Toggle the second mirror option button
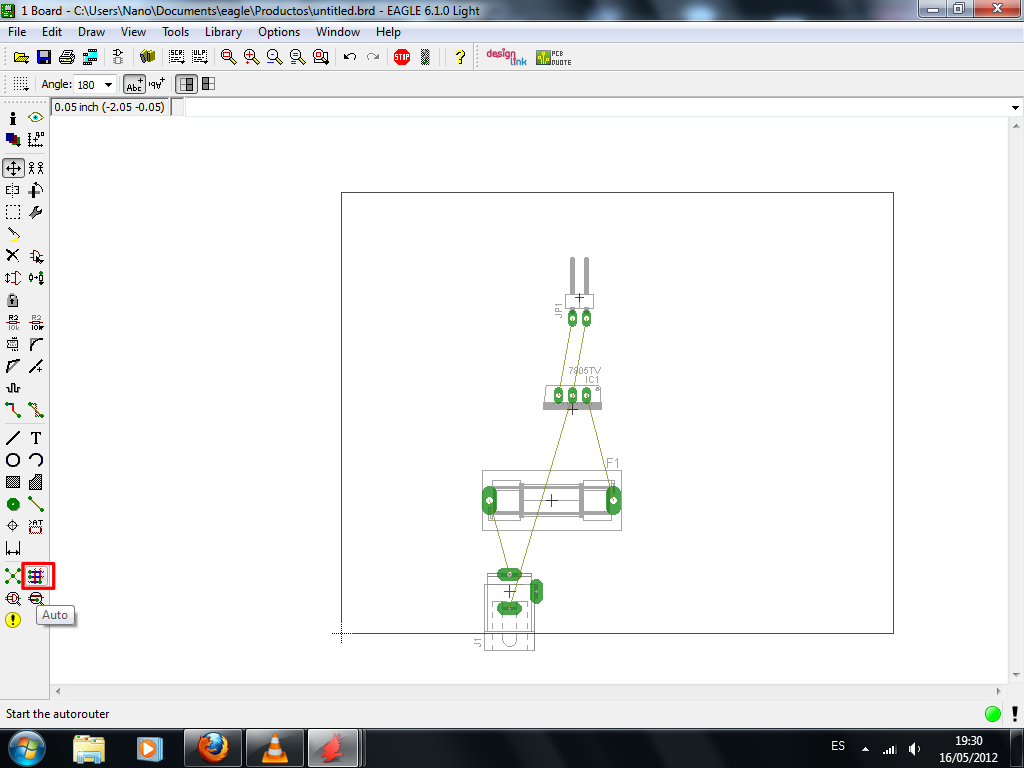The image size is (1024, 768). click(208, 84)
